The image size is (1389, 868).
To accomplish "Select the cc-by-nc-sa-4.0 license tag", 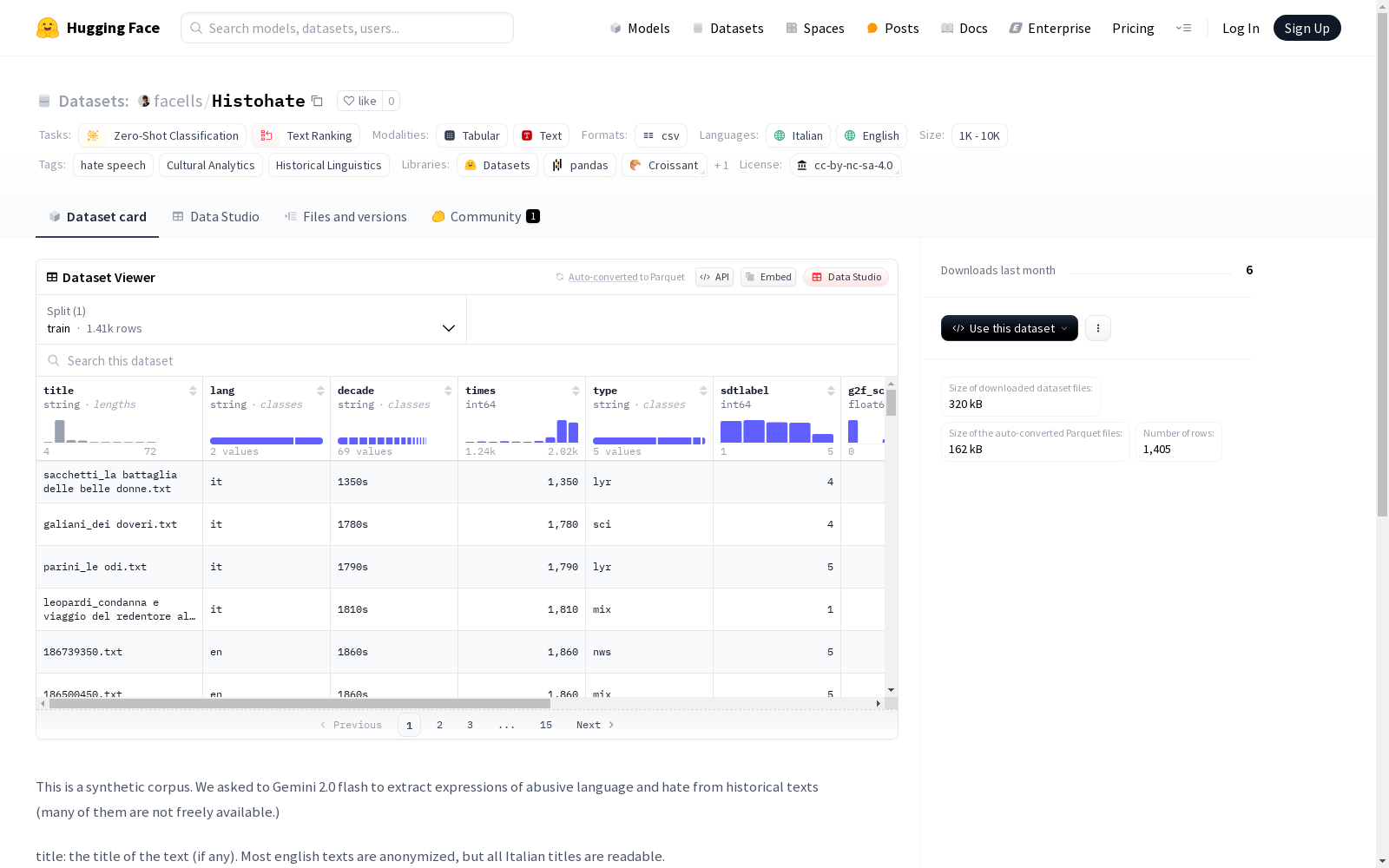I will click(x=846, y=165).
